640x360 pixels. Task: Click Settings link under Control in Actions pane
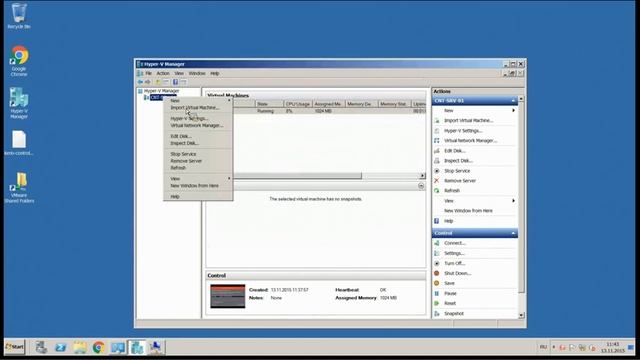point(454,253)
